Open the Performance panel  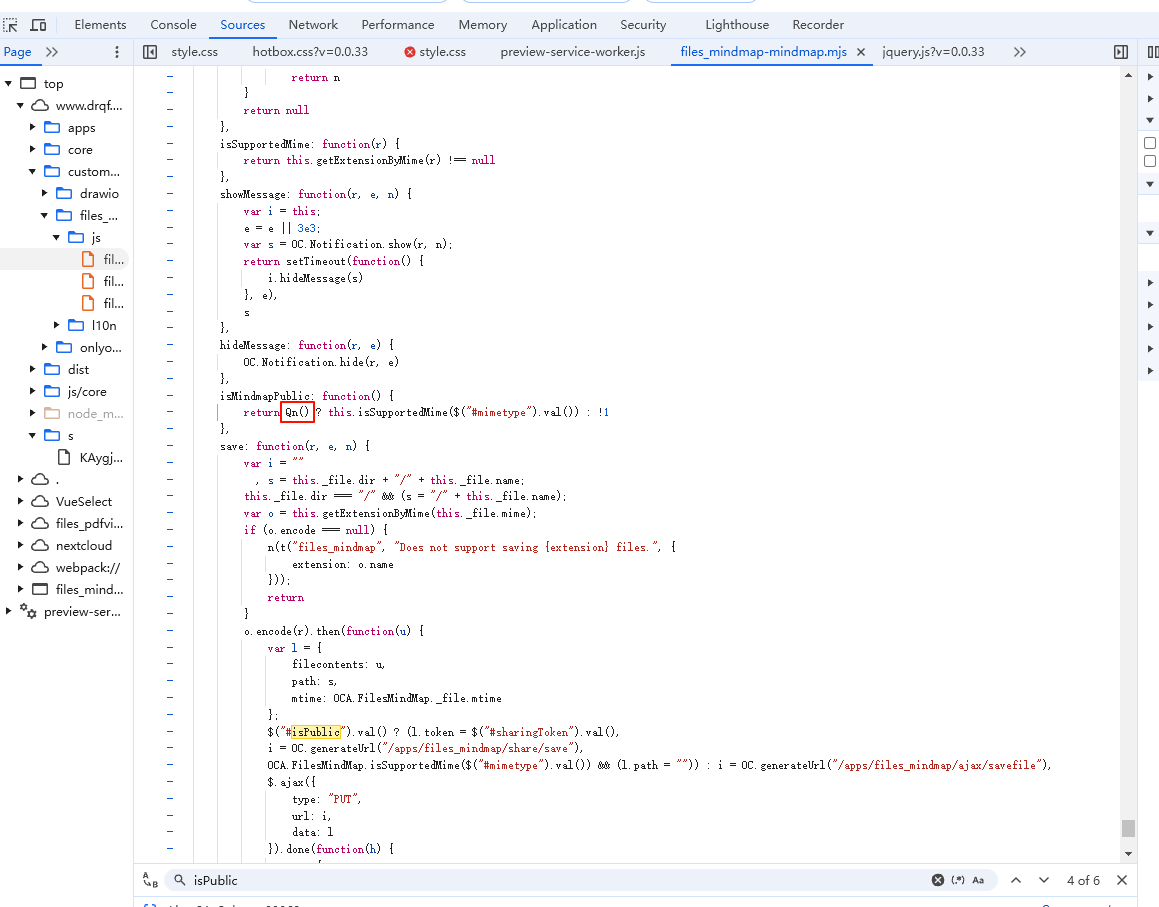(398, 25)
